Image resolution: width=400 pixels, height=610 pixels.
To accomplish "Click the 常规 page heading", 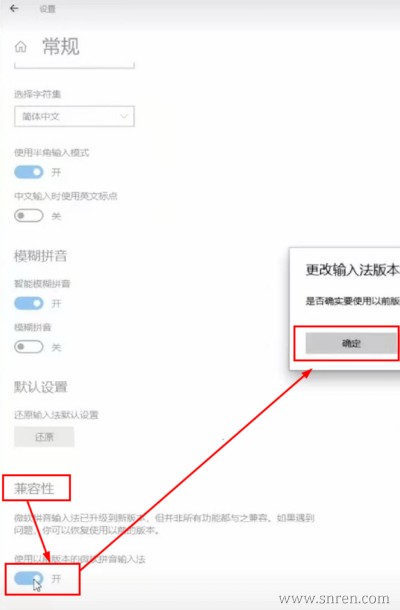I will point(61,46).
